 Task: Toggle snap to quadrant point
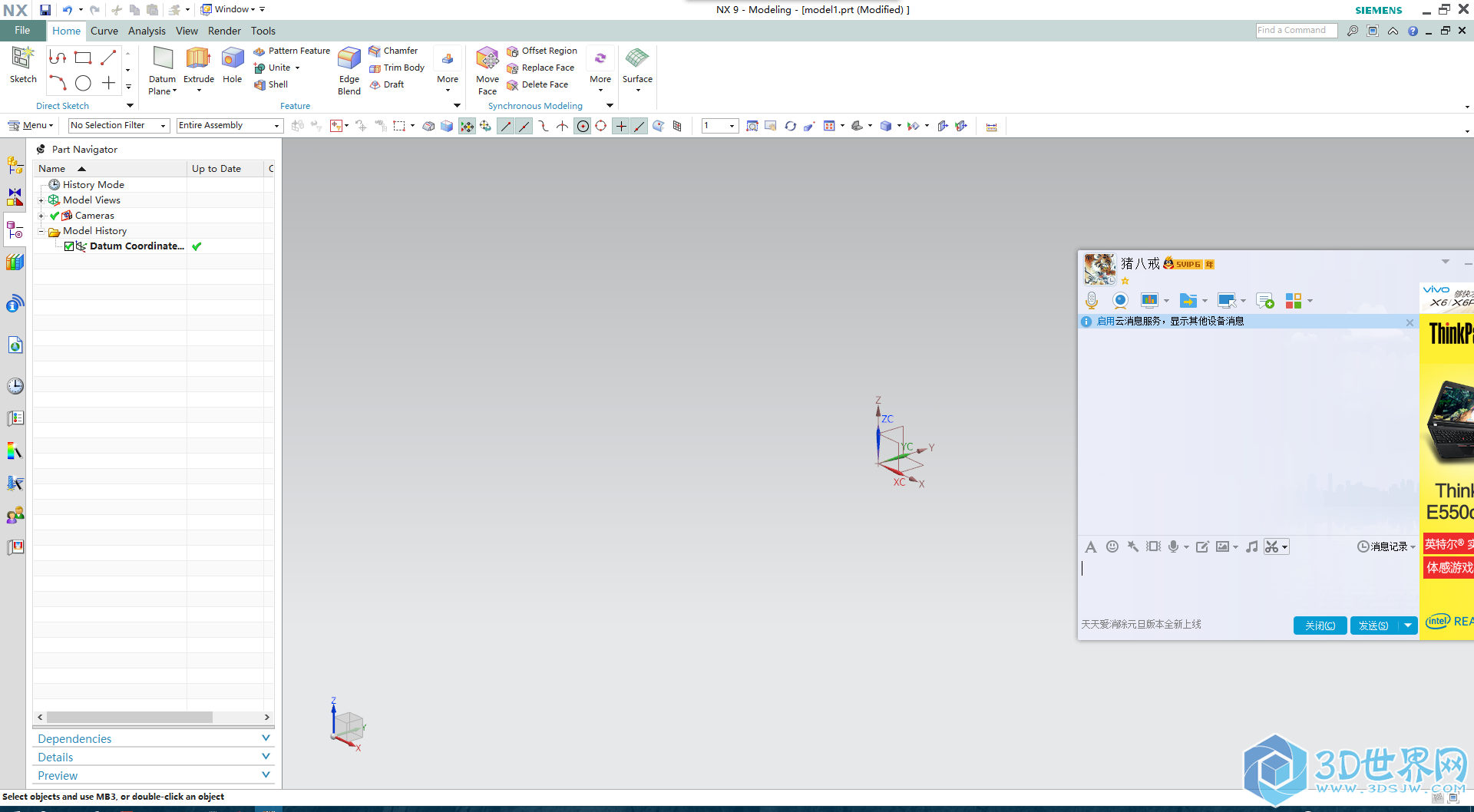[x=601, y=126]
